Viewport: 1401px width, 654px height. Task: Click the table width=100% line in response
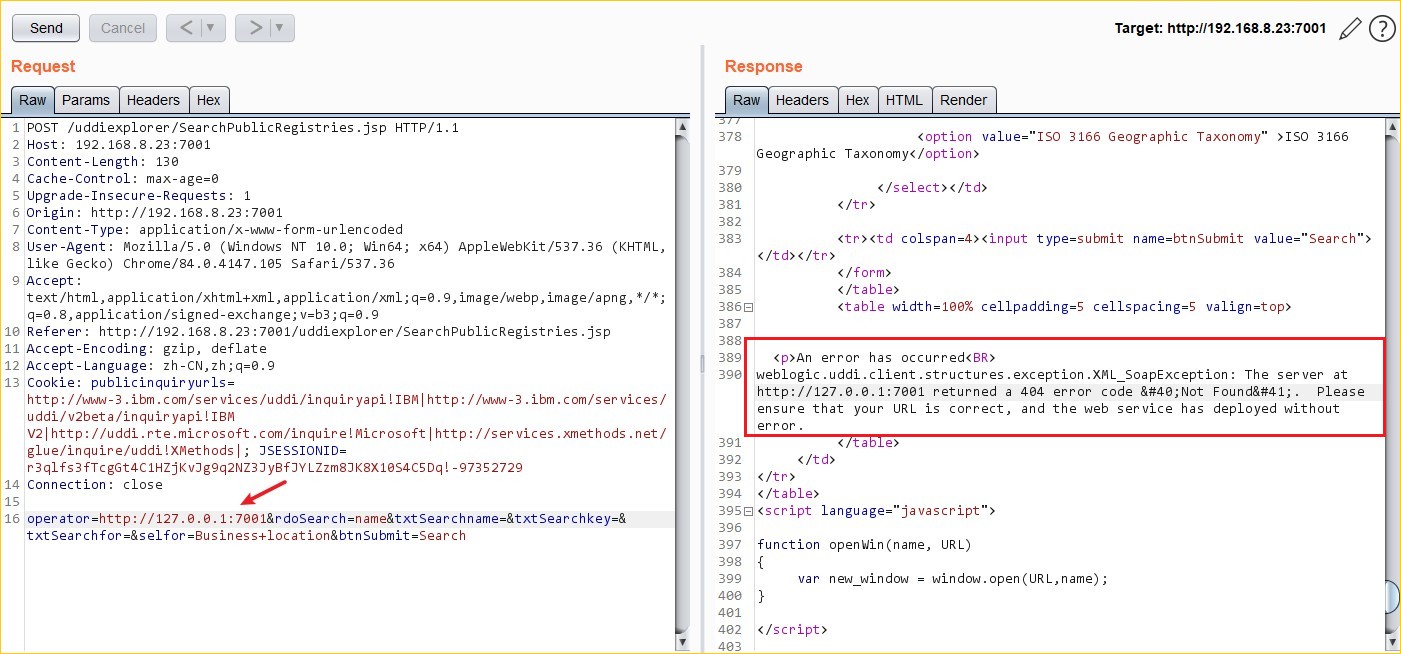pos(1064,307)
